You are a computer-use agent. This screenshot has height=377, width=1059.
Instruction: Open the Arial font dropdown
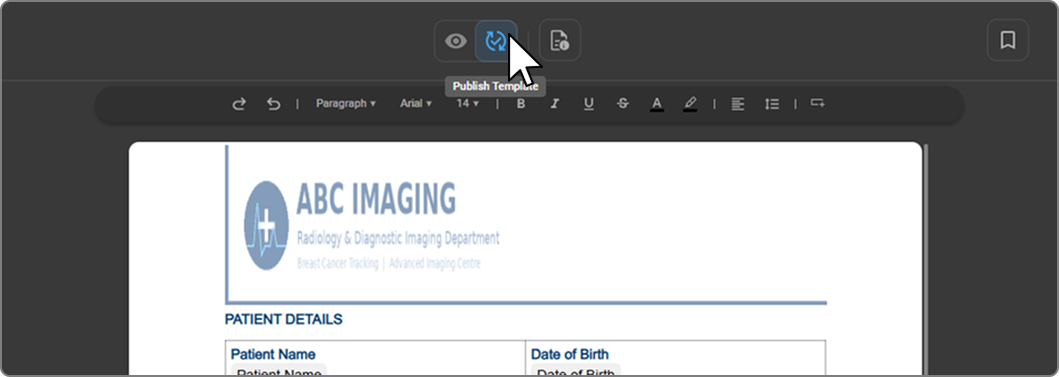[415, 103]
